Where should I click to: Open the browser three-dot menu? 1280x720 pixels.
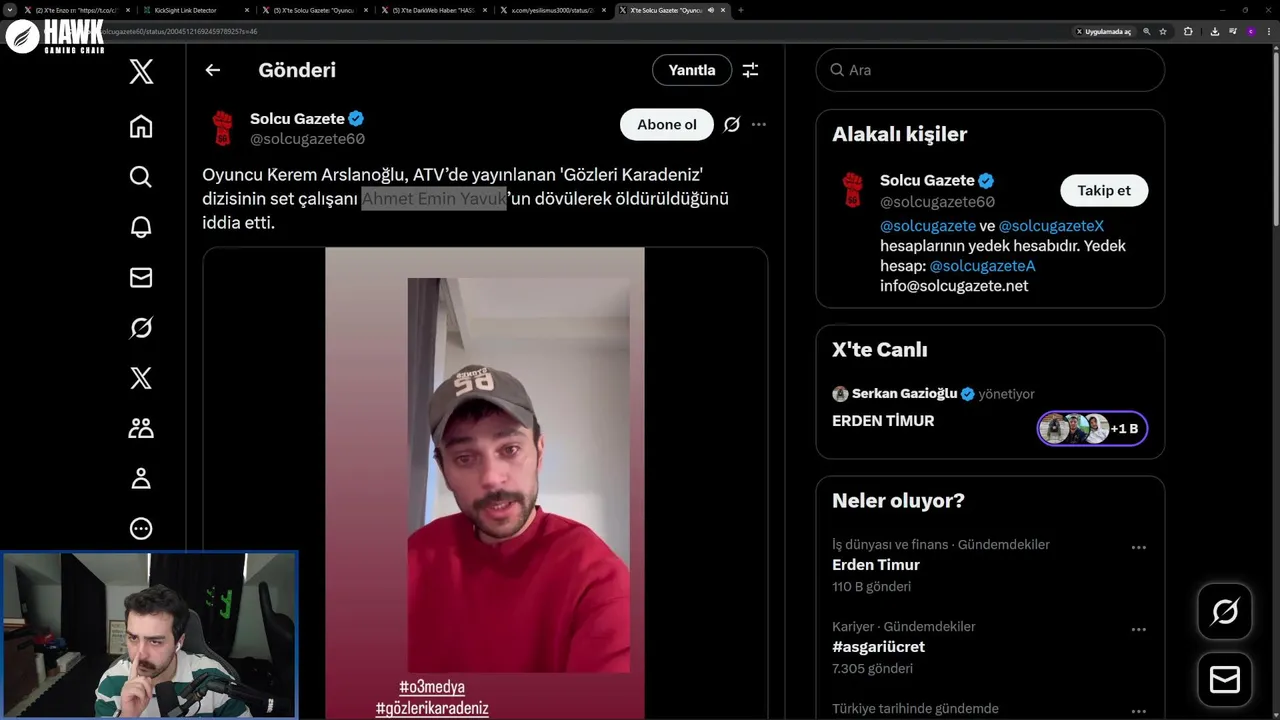1269,32
